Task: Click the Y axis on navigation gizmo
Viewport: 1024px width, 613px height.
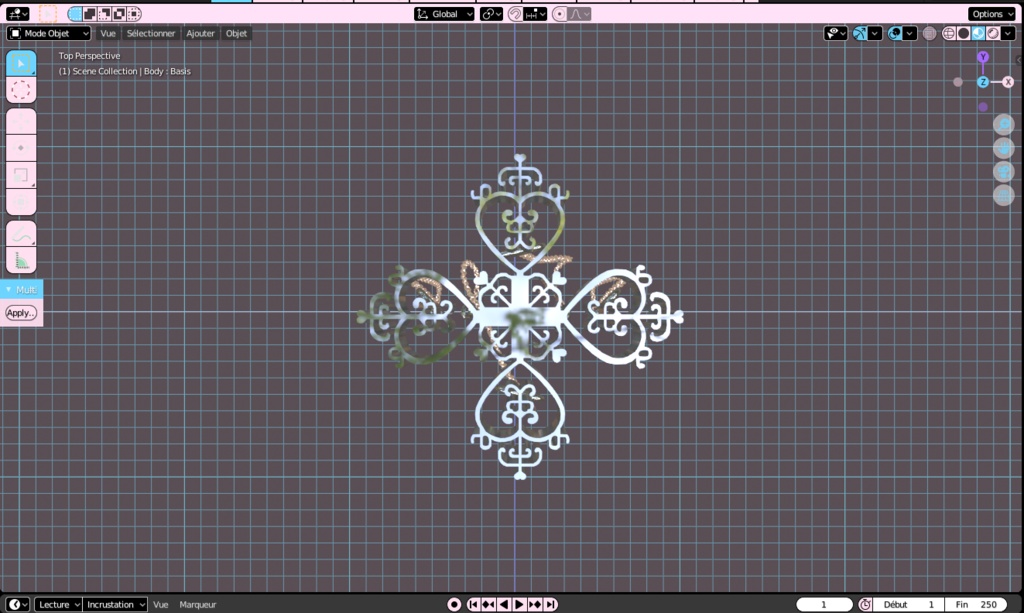Action: pos(983,57)
